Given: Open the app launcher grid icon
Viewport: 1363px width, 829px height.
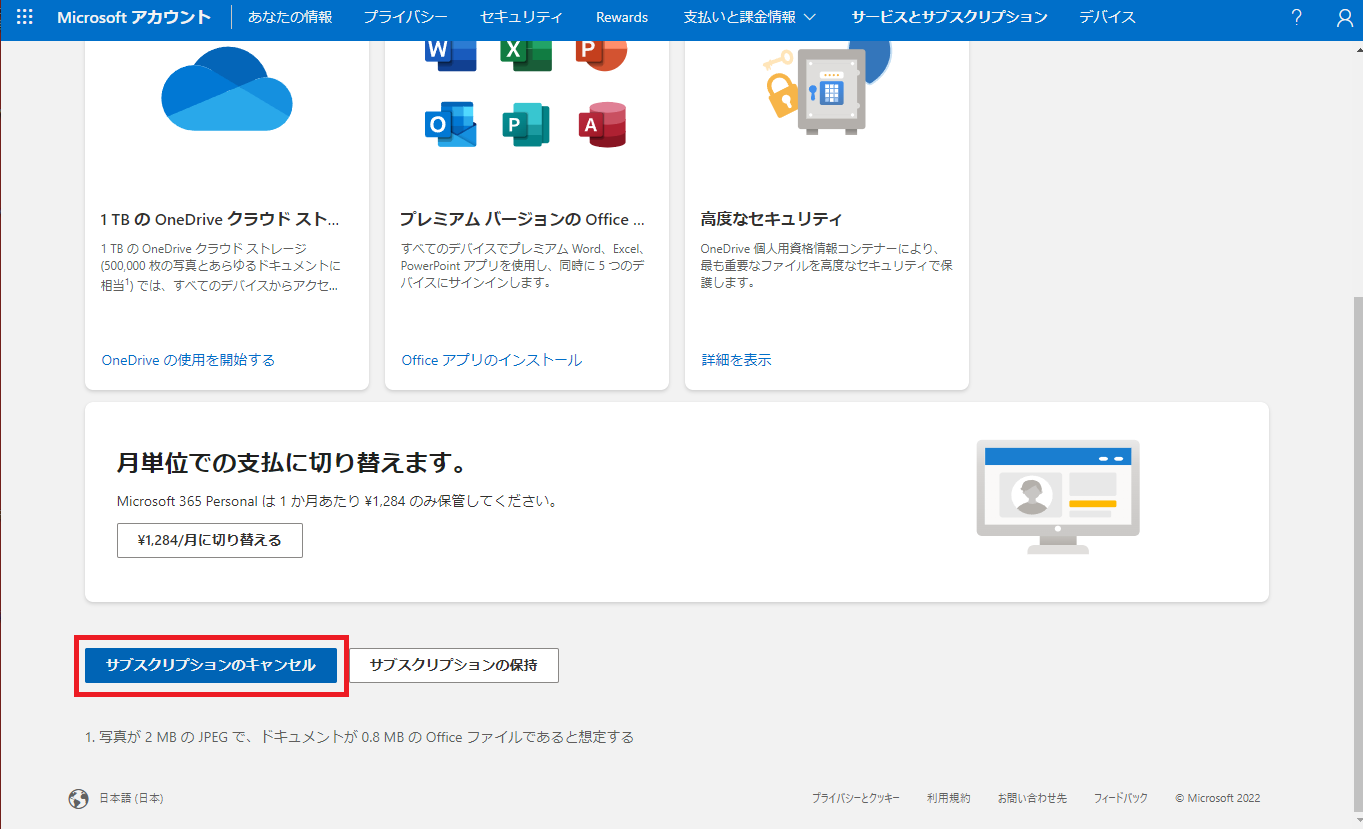Looking at the screenshot, I should (x=25, y=17).
